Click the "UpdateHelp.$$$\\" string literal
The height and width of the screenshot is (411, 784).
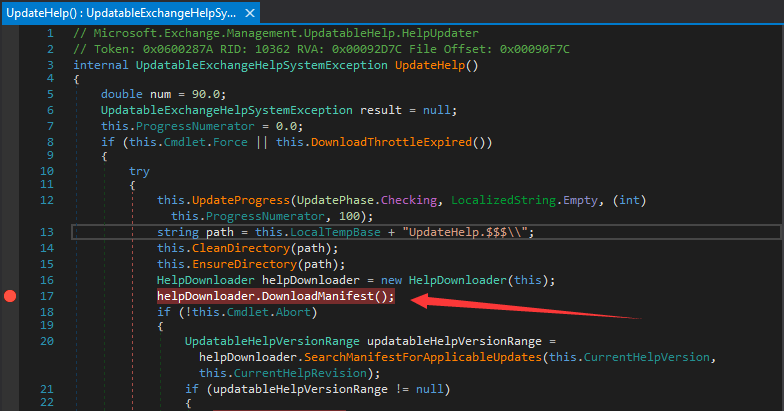click(x=468, y=232)
